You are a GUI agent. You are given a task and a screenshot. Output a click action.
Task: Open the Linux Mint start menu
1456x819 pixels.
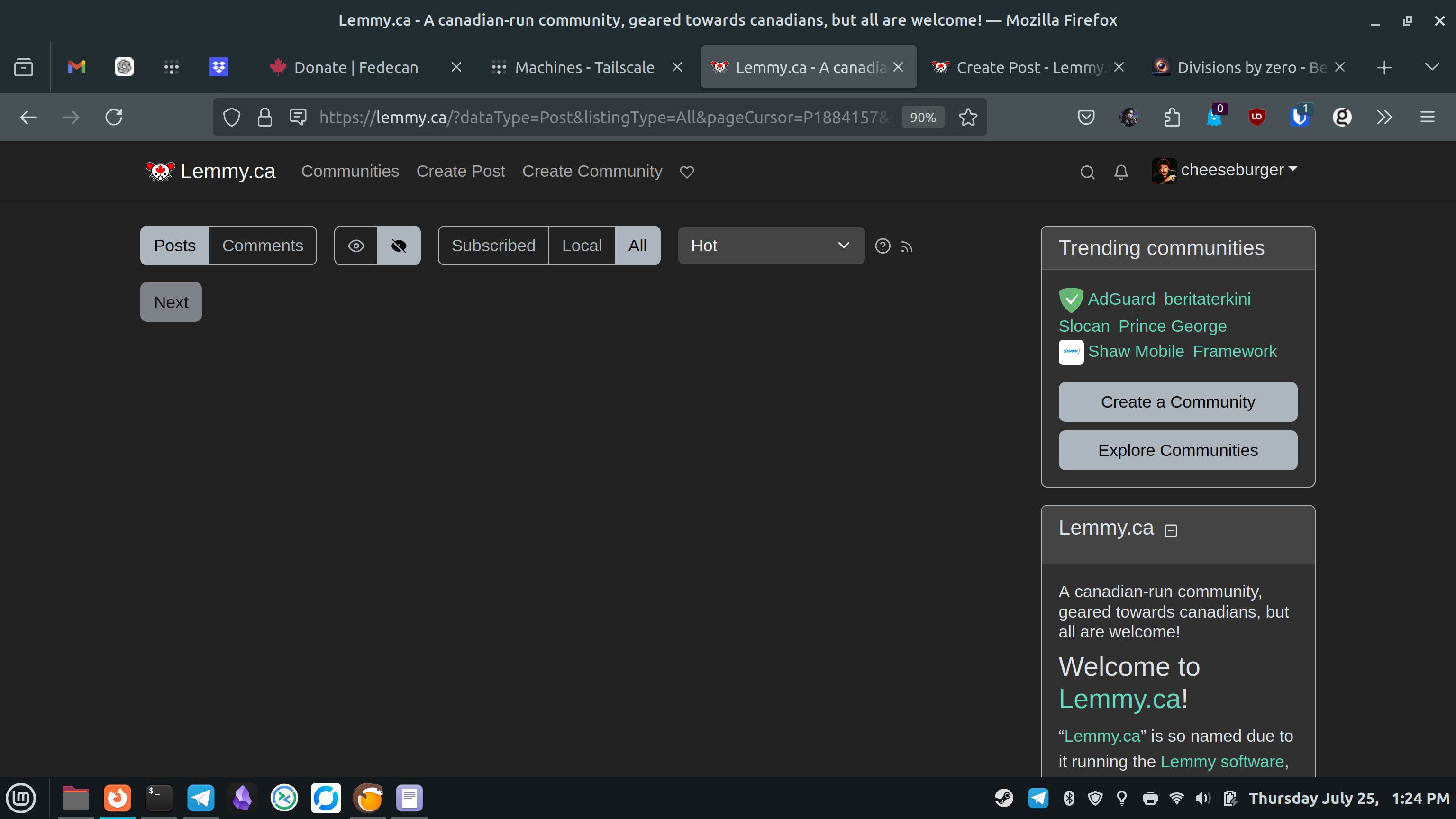(21, 798)
